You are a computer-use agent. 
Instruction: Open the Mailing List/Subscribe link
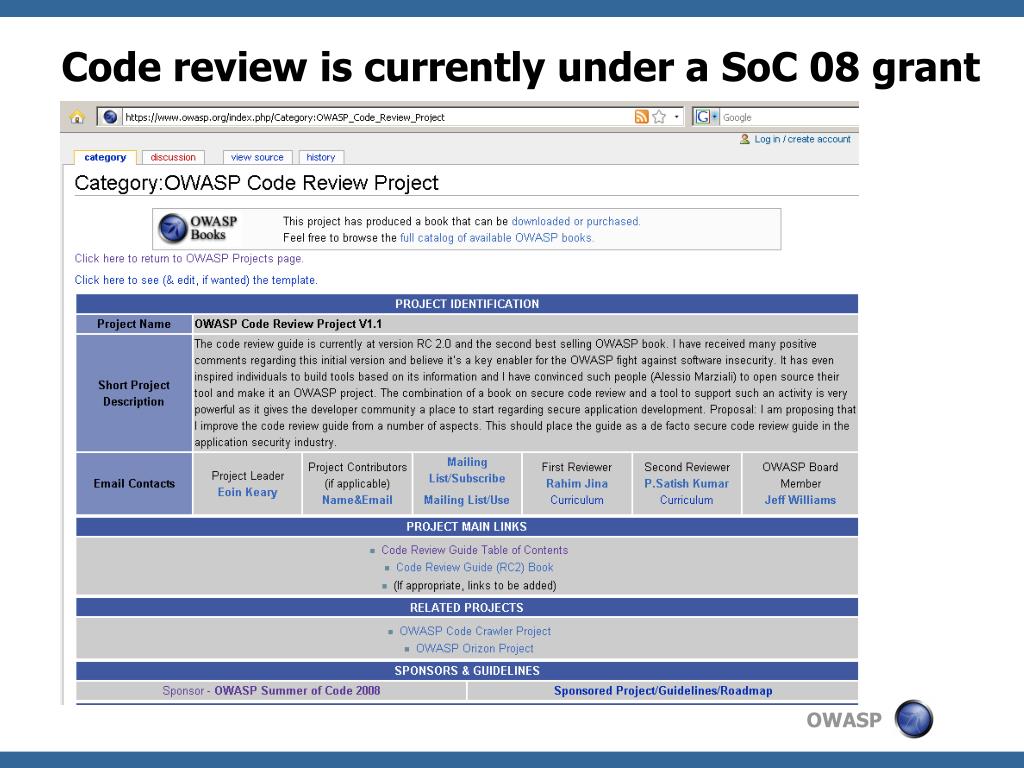(x=467, y=470)
